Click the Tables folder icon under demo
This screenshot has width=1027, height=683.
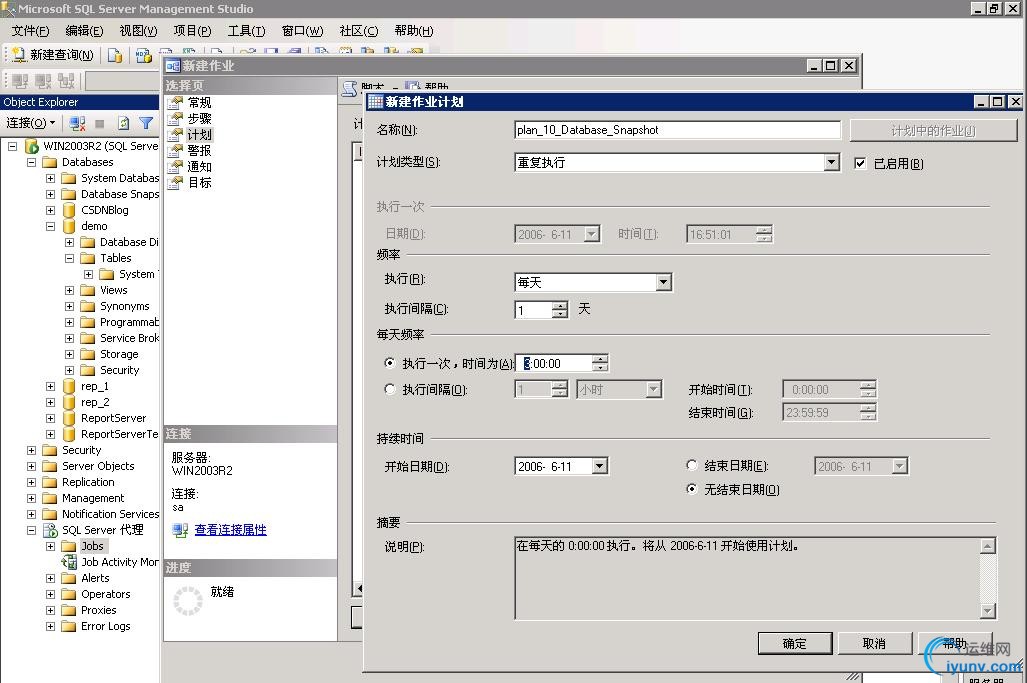coord(88,258)
